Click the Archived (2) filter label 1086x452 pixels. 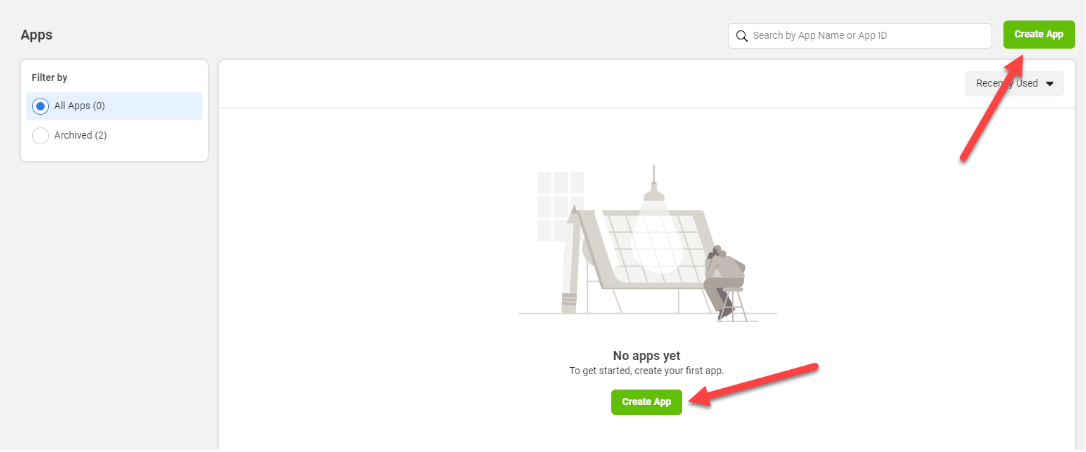tap(80, 136)
